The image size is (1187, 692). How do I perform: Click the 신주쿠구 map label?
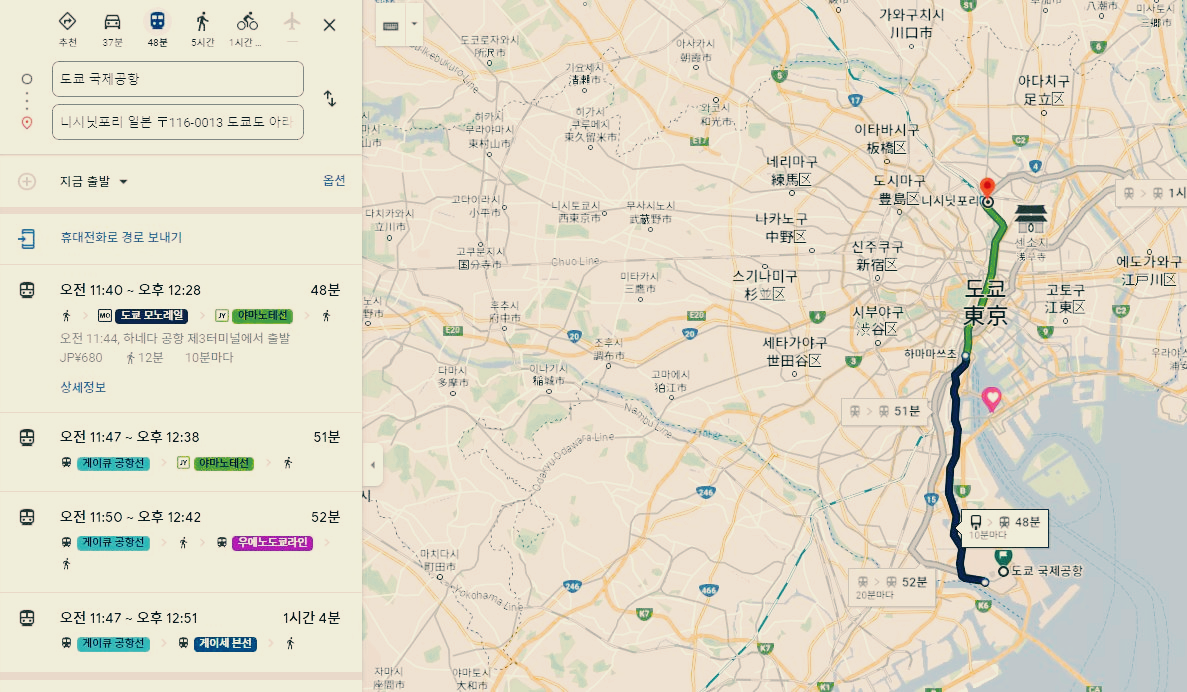tap(877, 256)
